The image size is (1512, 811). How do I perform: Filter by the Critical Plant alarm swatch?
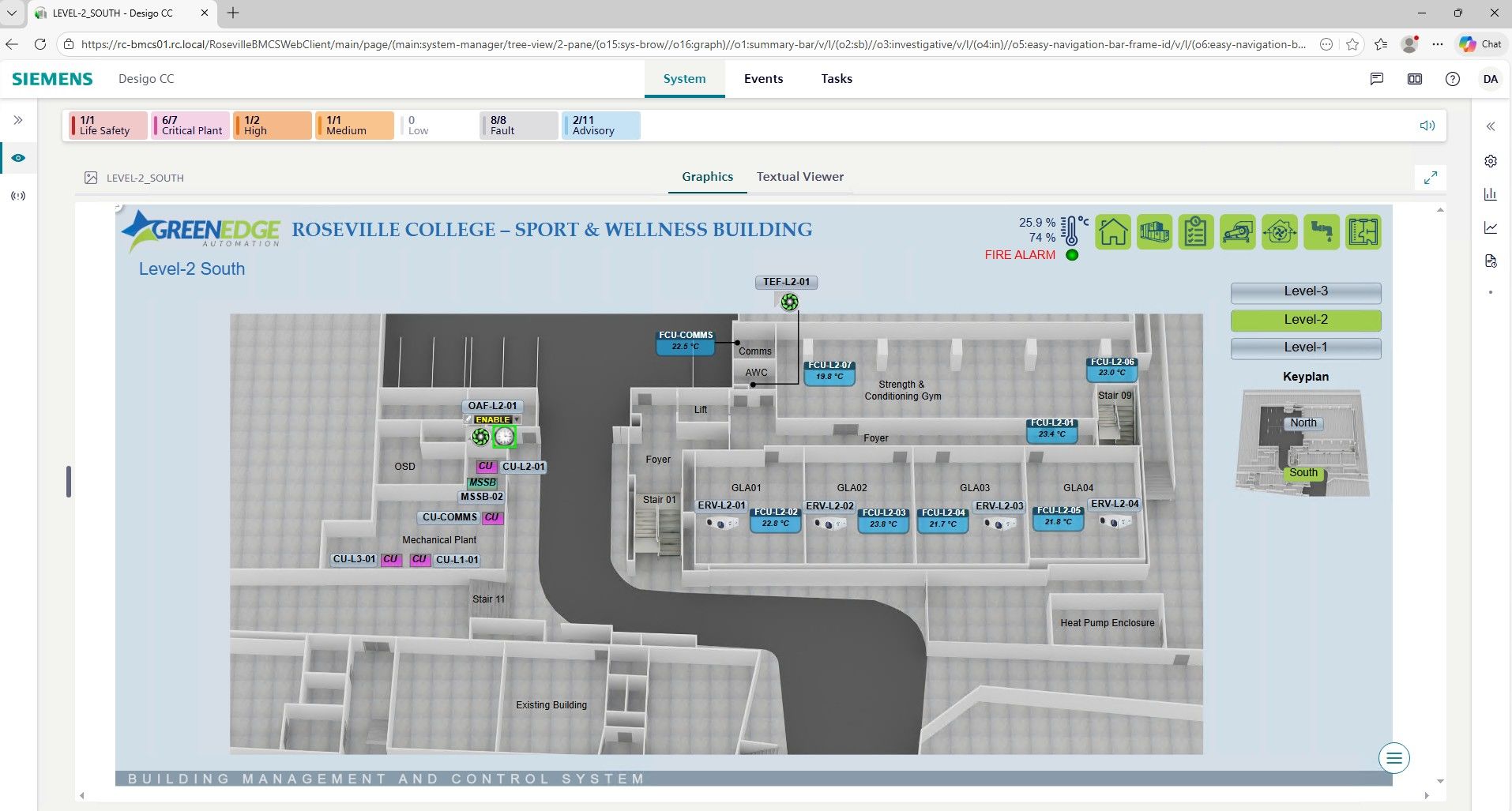[x=190, y=126]
